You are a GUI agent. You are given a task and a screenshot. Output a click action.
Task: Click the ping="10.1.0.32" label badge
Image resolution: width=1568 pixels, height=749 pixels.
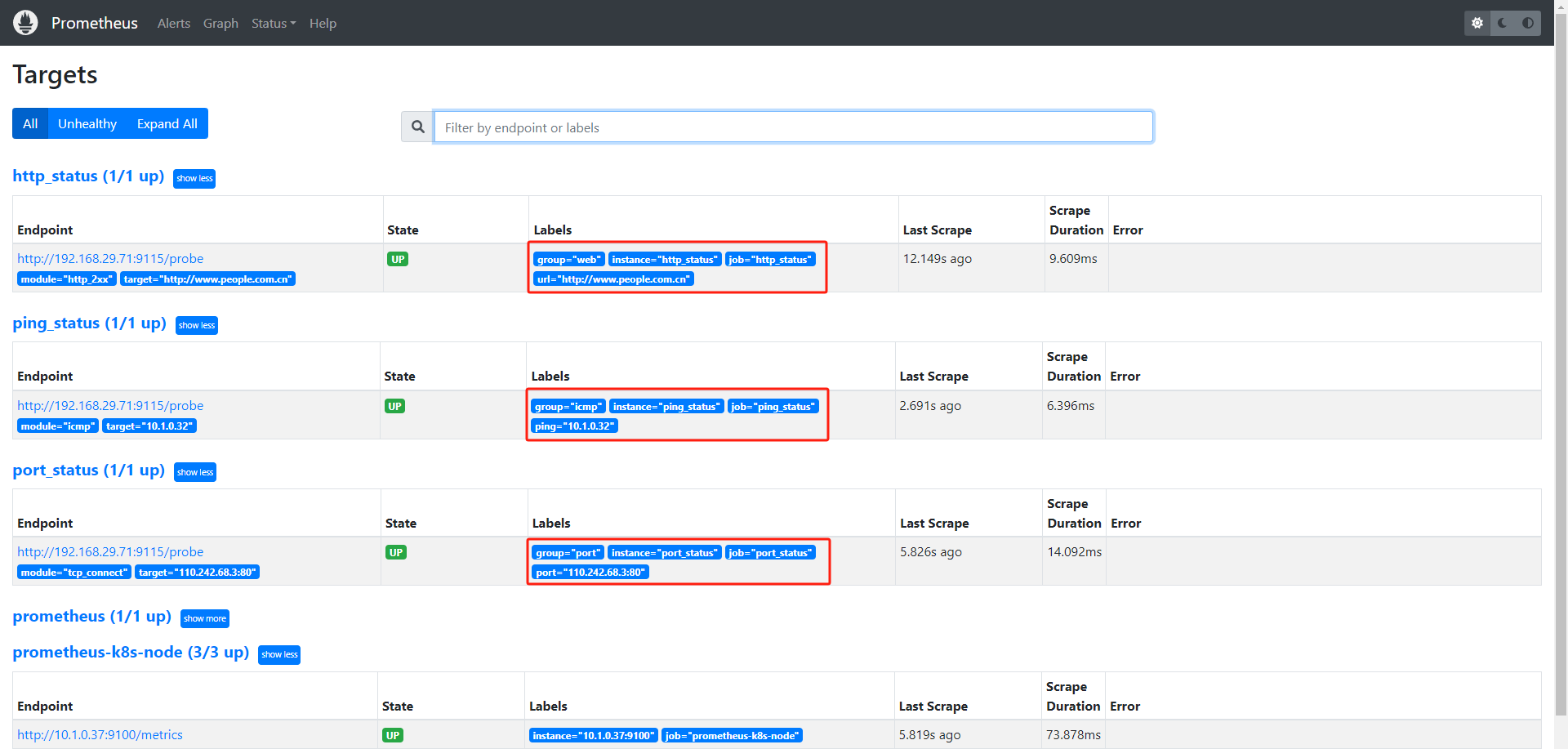[575, 426]
